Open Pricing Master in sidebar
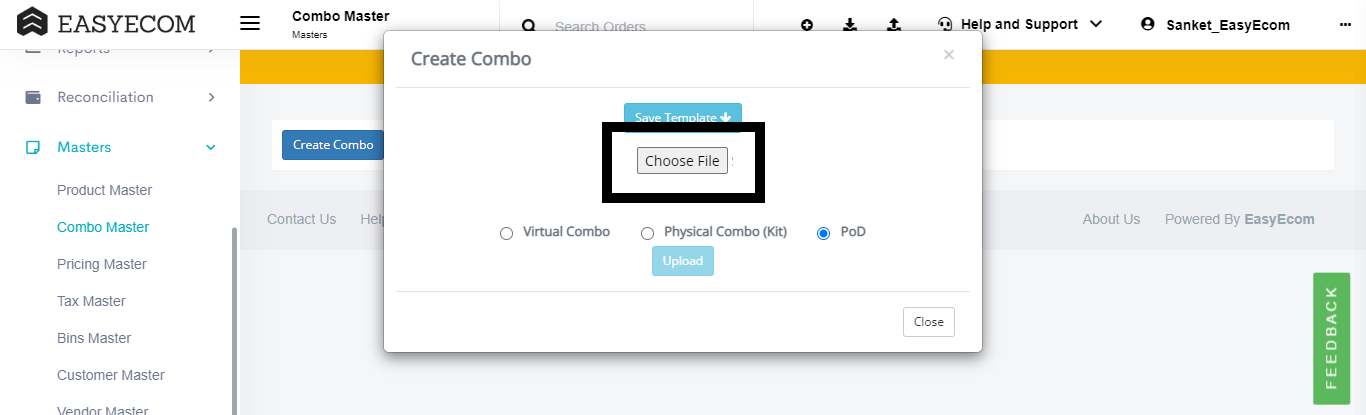This screenshot has width=1366, height=415. 102,264
